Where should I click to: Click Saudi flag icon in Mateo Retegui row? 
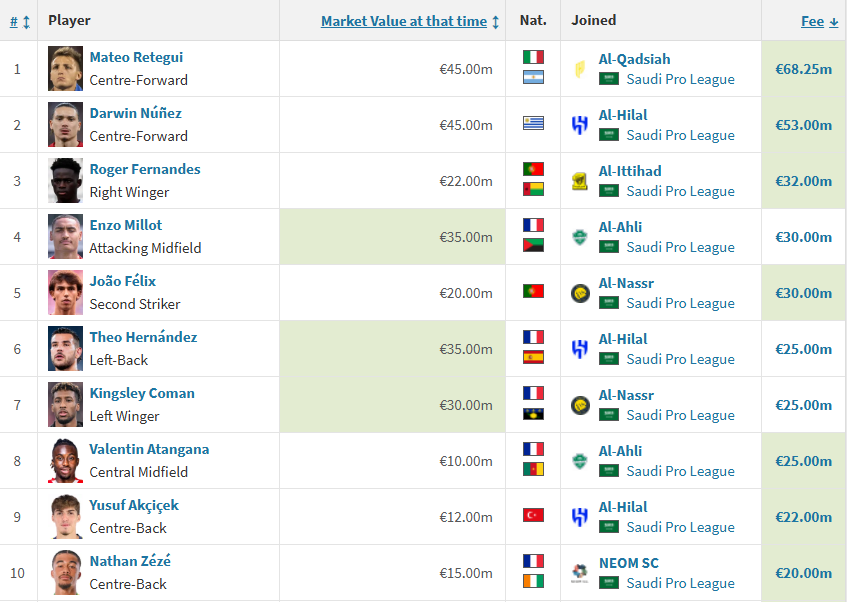(x=608, y=79)
